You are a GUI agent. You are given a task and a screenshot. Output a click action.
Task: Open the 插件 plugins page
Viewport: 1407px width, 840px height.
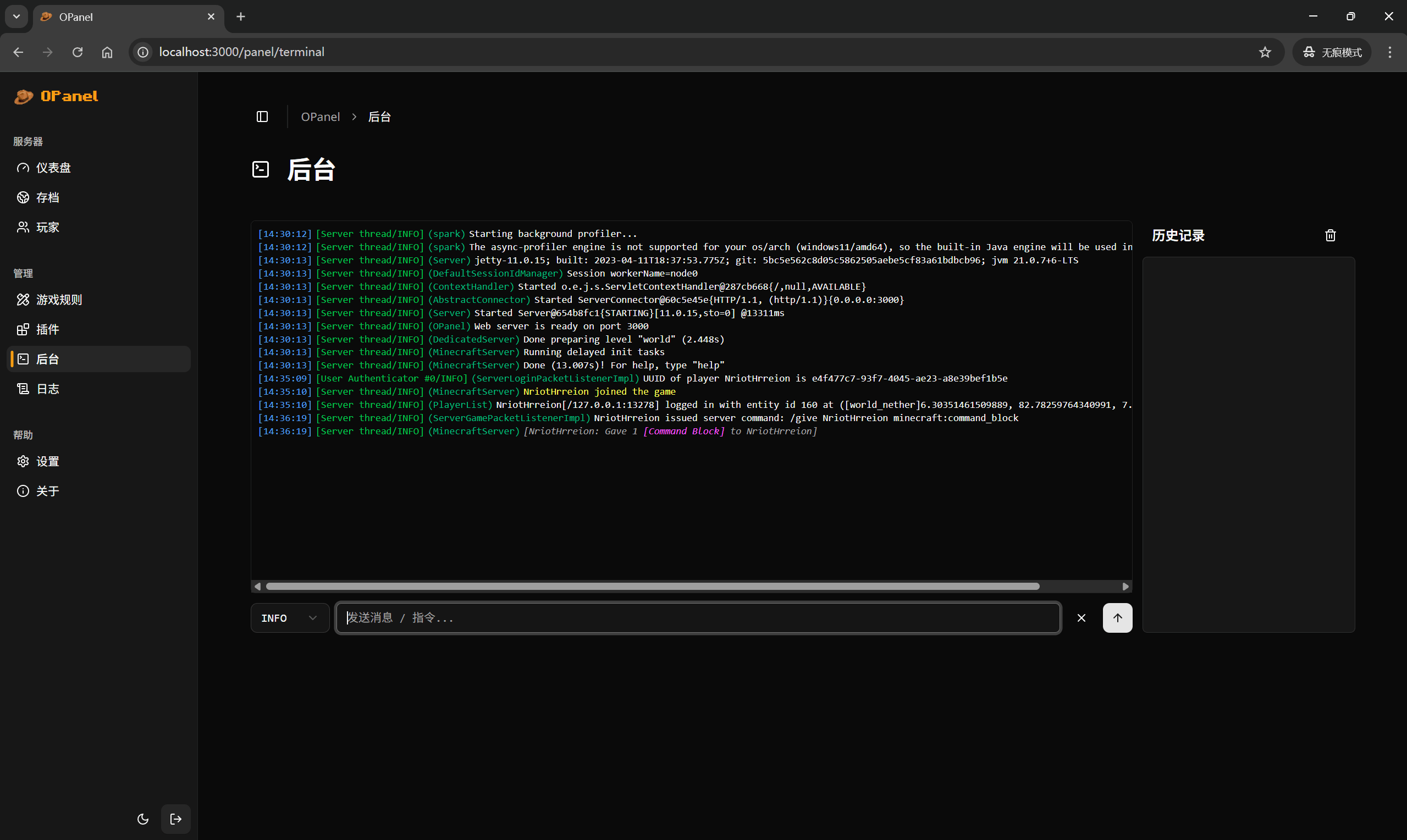tap(47, 329)
